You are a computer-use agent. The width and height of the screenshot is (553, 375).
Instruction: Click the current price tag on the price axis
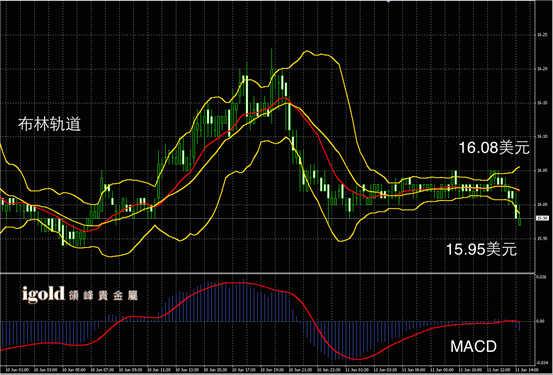click(x=542, y=219)
